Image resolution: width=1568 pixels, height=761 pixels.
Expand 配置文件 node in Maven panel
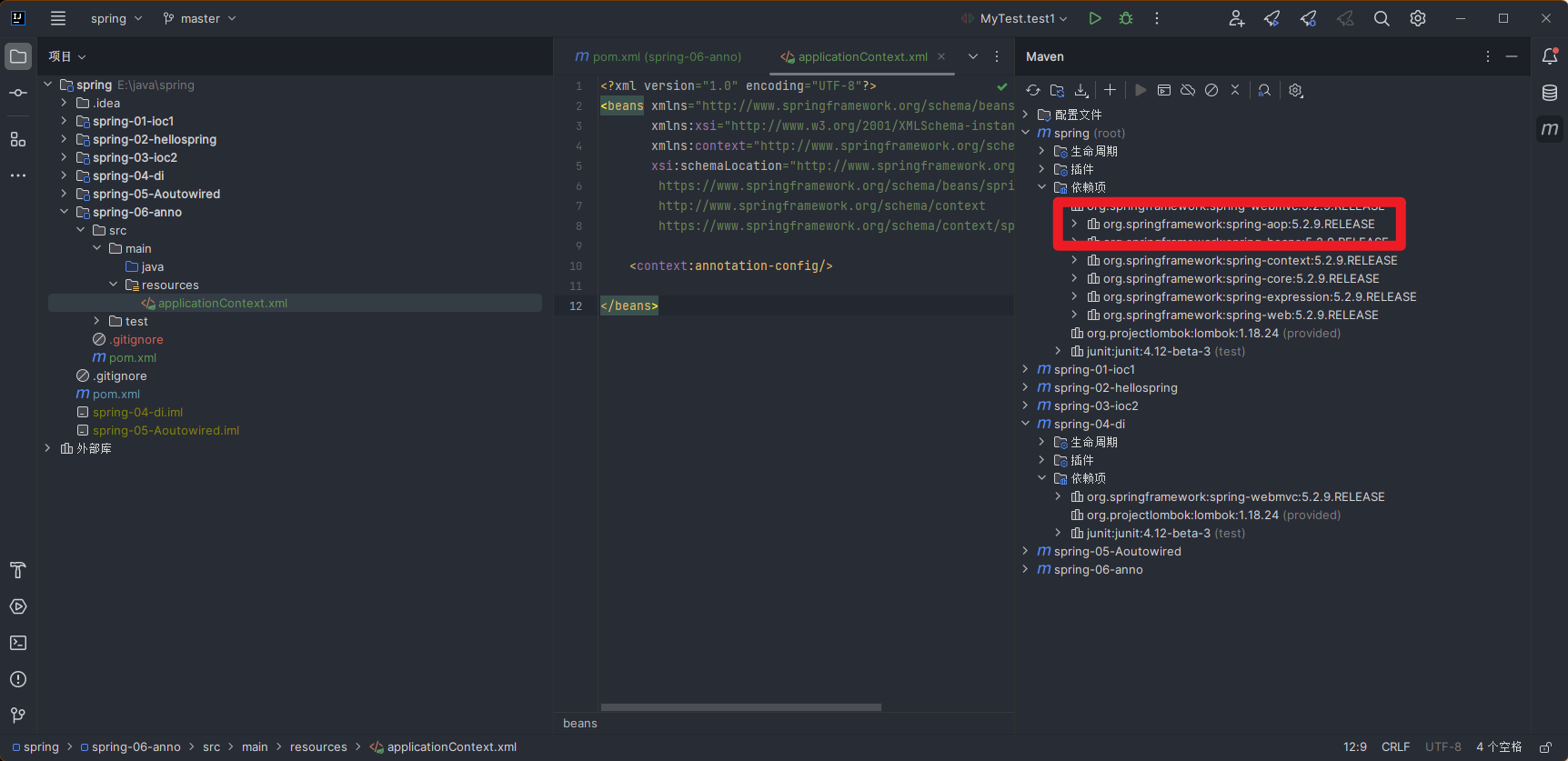(x=1025, y=115)
